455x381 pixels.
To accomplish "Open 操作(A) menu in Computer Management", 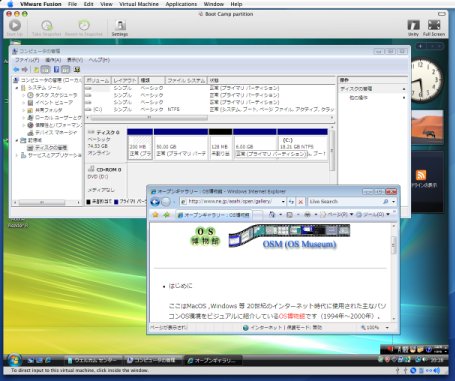I will click(53, 60).
